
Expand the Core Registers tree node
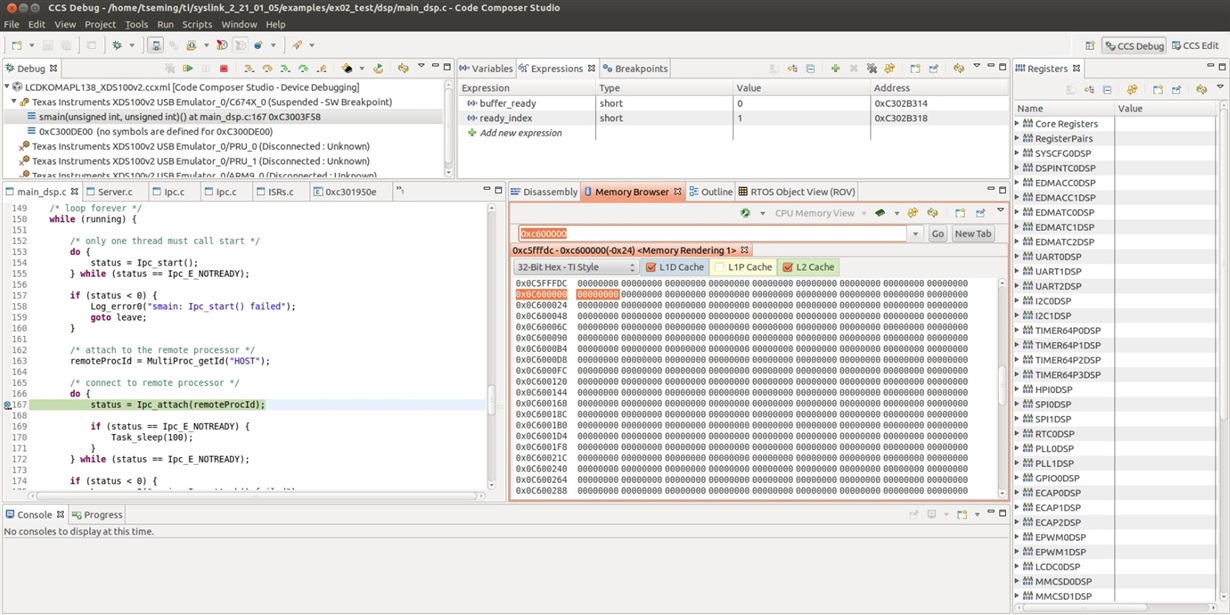1018,124
